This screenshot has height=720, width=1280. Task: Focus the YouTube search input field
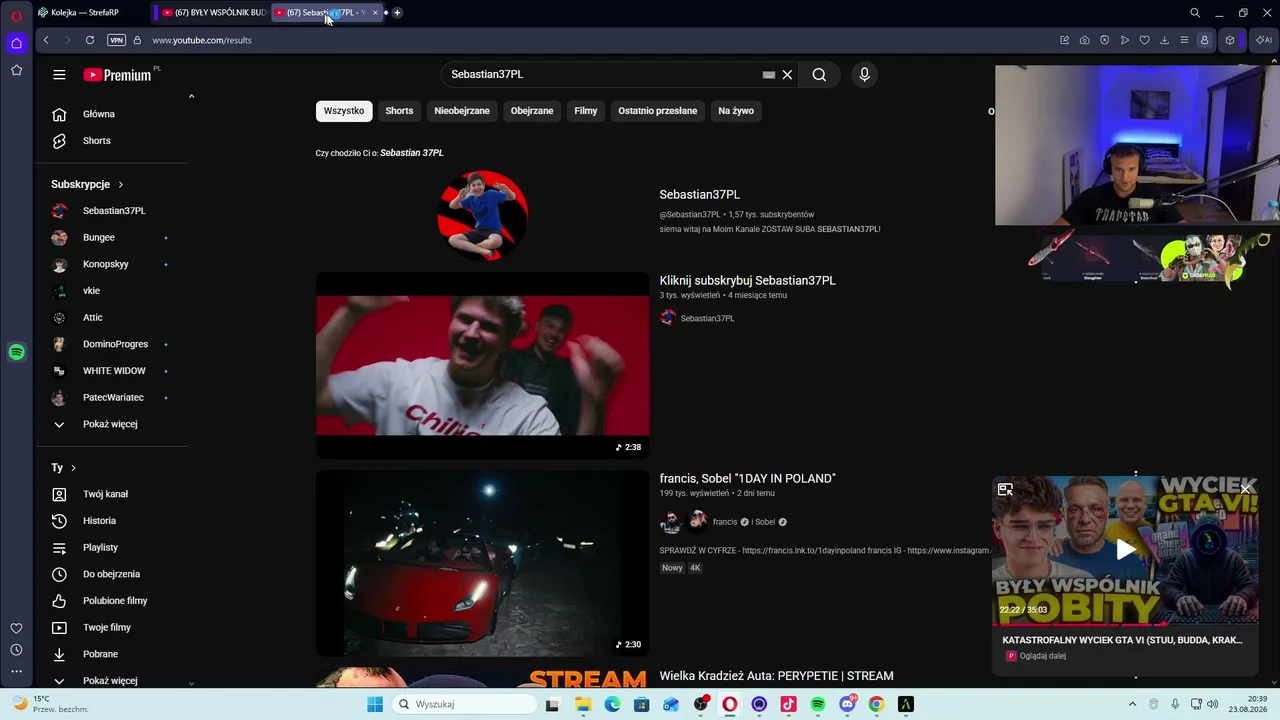pyautogui.click(x=603, y=75)
